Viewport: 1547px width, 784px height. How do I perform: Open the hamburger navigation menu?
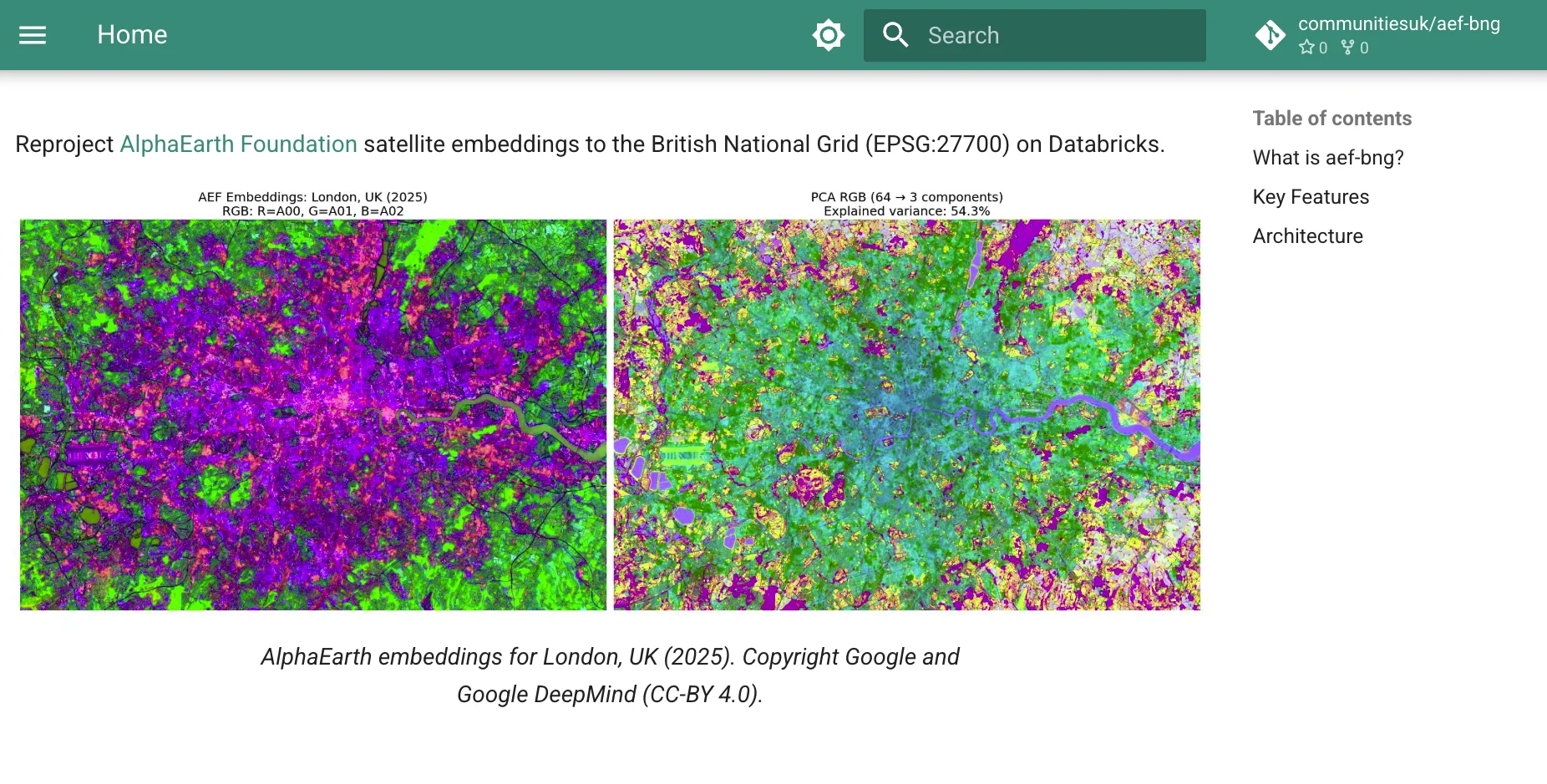pos(33,35)
